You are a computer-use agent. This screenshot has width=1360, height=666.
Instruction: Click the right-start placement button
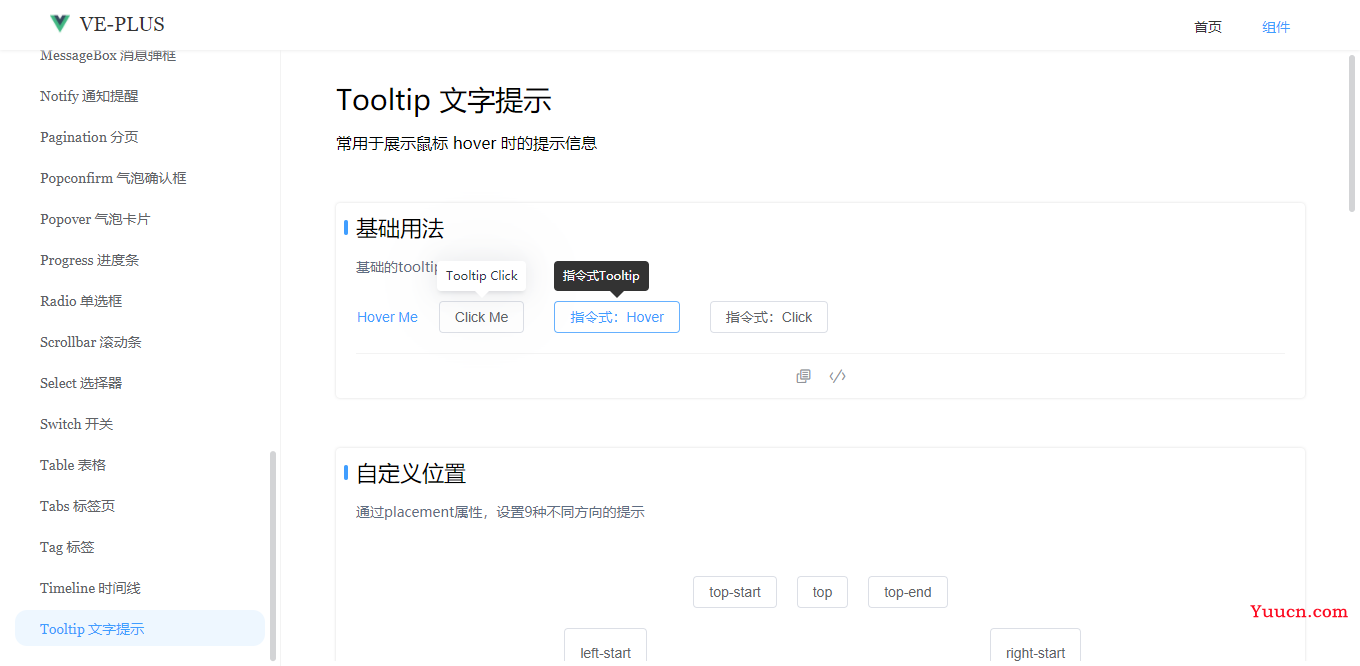[x=1035, y=647]
